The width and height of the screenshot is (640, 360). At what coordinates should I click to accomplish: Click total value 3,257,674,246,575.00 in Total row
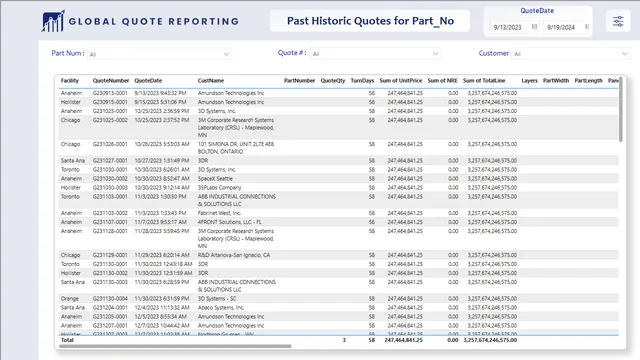point(490,340)
